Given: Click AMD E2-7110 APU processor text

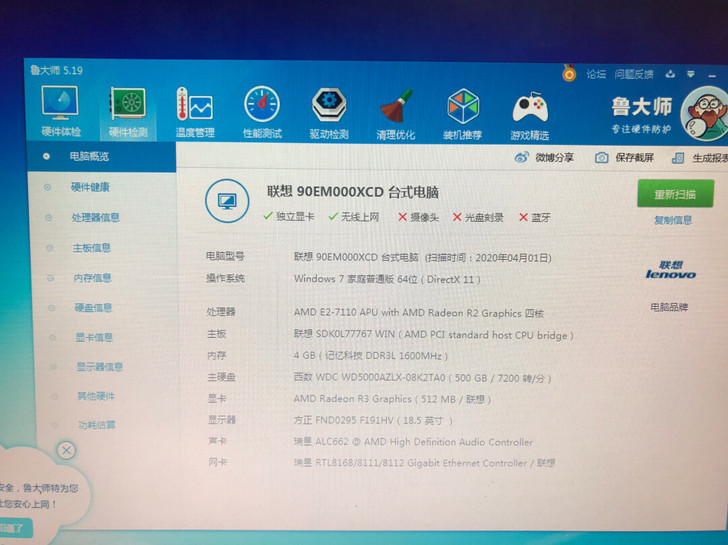Looking at the screenshot, I should pyautogui.click(x=418, y=313).
